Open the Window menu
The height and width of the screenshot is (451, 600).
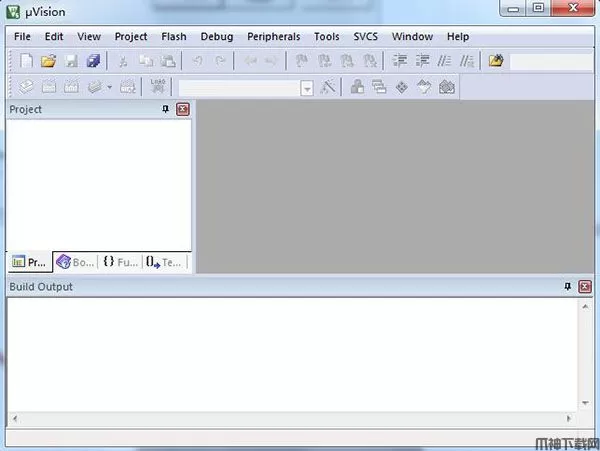[x=412, y=37]
